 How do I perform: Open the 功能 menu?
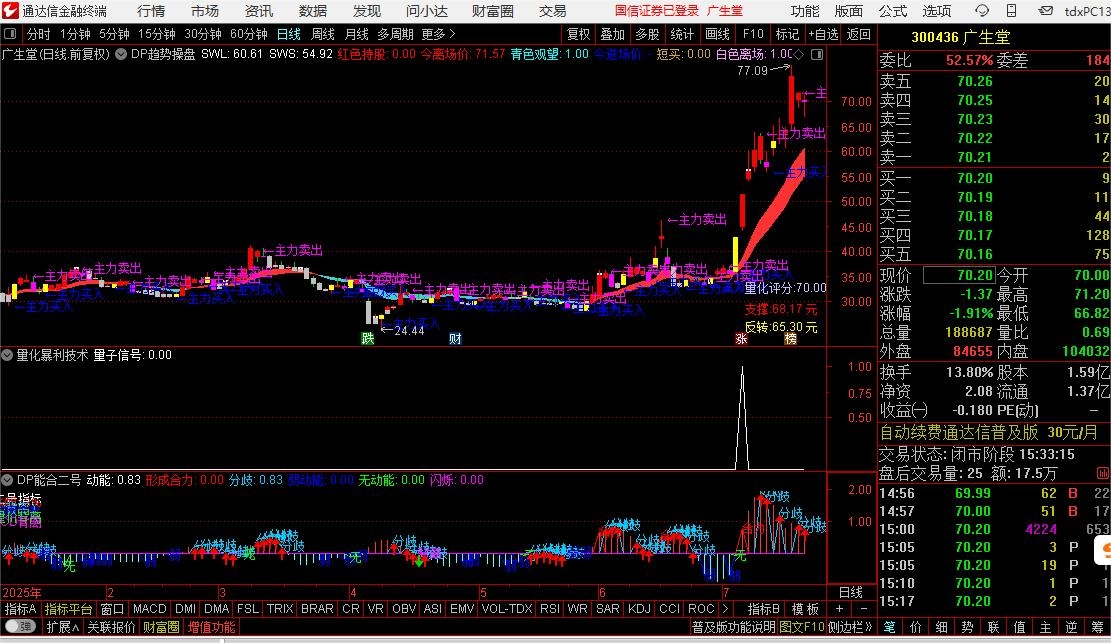[805, 11]
